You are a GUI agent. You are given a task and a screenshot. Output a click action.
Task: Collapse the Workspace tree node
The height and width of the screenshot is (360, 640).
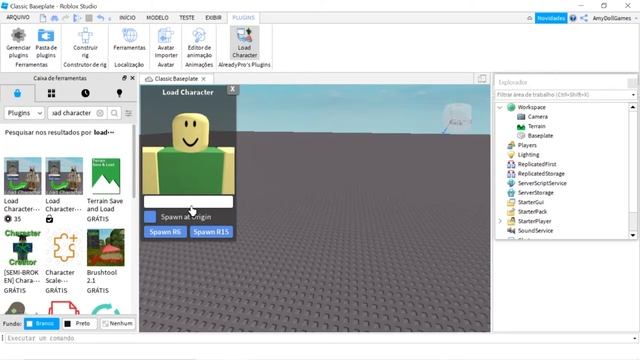pos(500,107)
